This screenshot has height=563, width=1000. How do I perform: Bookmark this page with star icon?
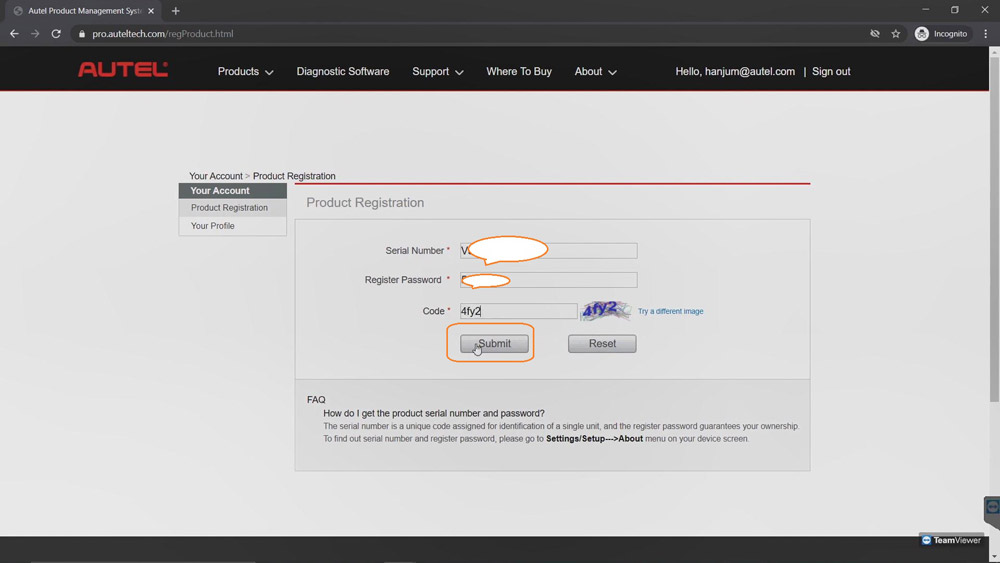(x=895, y=34)
